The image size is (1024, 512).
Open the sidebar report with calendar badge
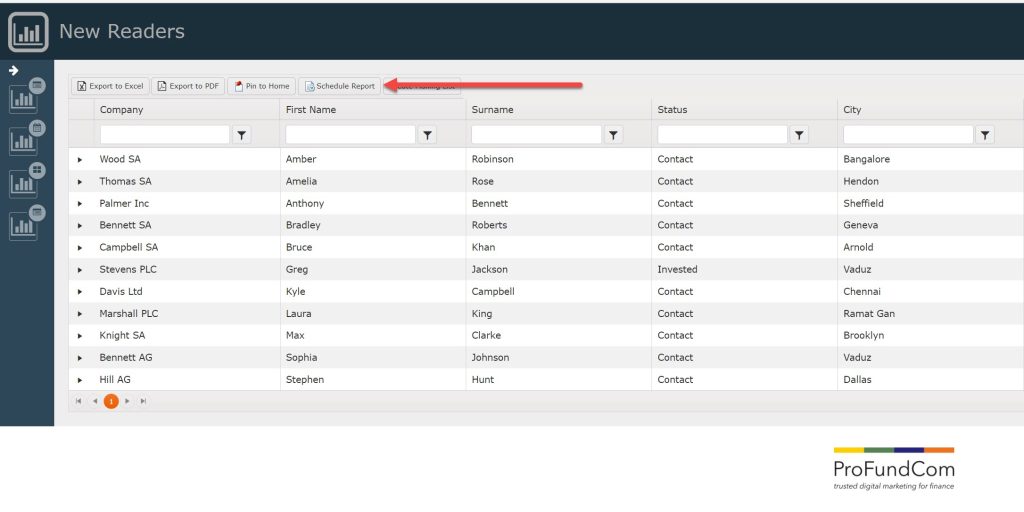pyautogui.click(x=26, y=139)
